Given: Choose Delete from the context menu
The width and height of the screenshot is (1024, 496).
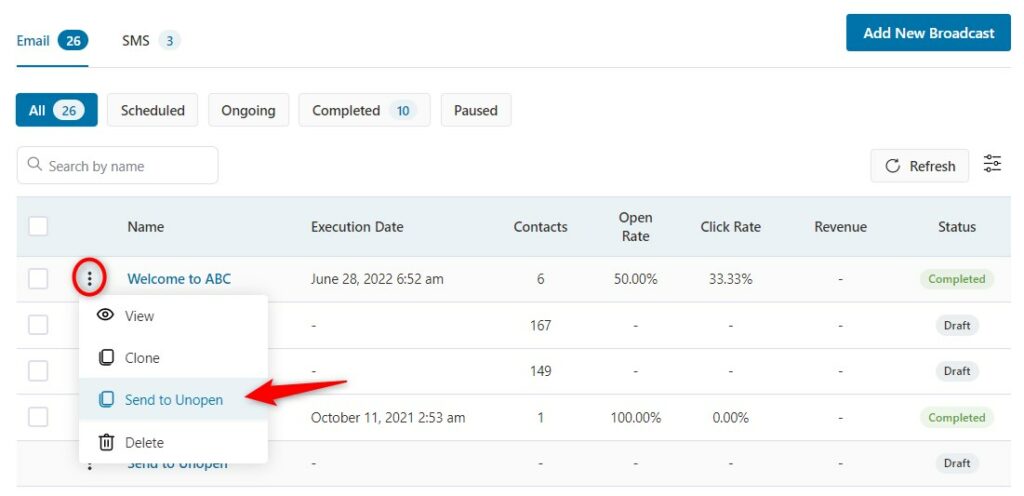Looking at the screenshot, I should pyautogui.click(x=173, y=442).
